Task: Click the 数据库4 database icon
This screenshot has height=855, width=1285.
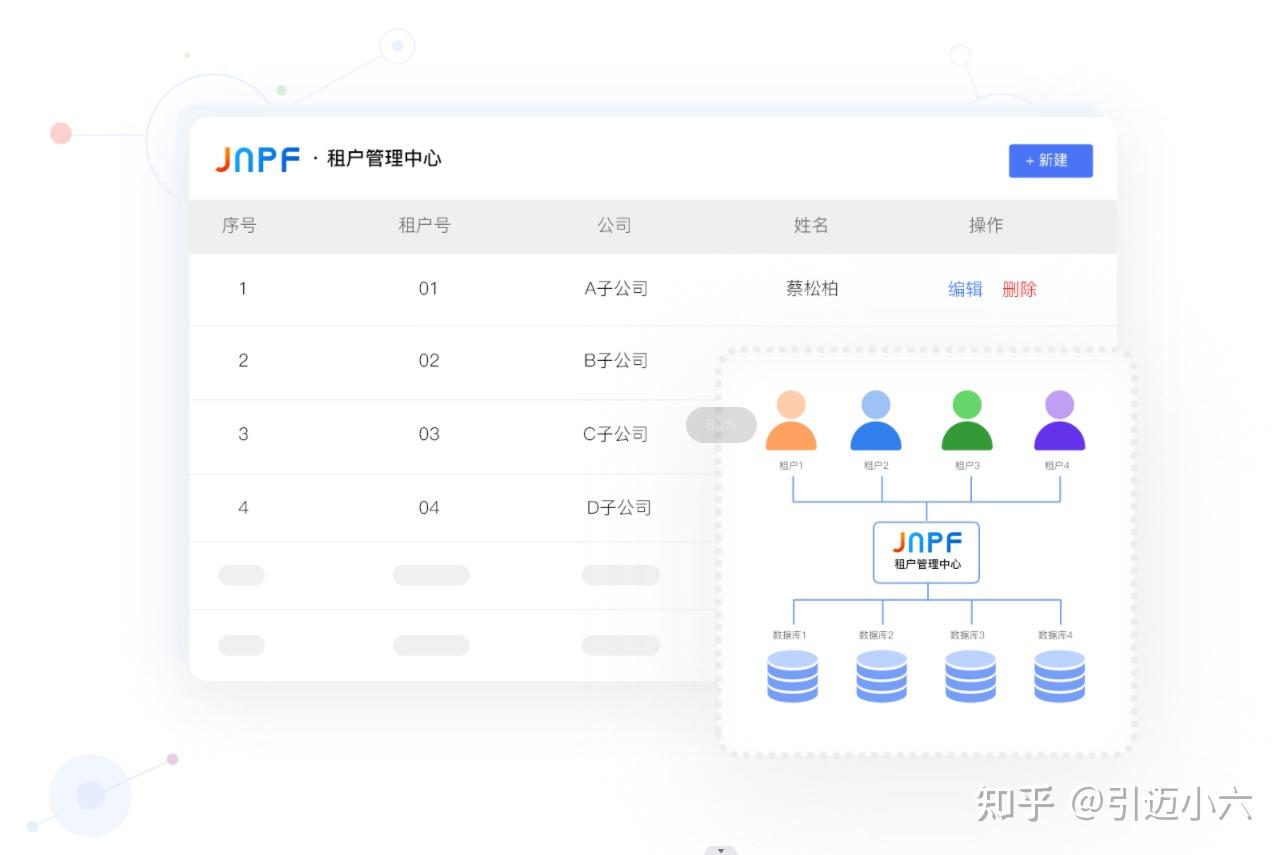Action: 1058,677
